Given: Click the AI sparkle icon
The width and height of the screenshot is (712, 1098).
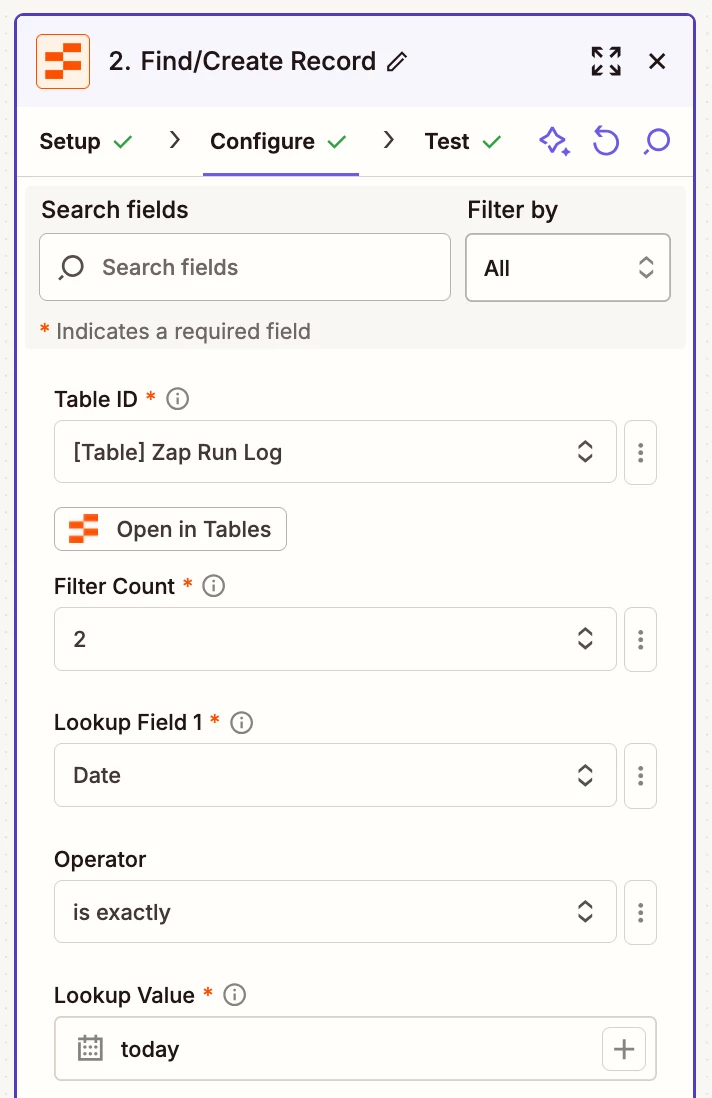Looking at the screenshot, I should 554,142.
